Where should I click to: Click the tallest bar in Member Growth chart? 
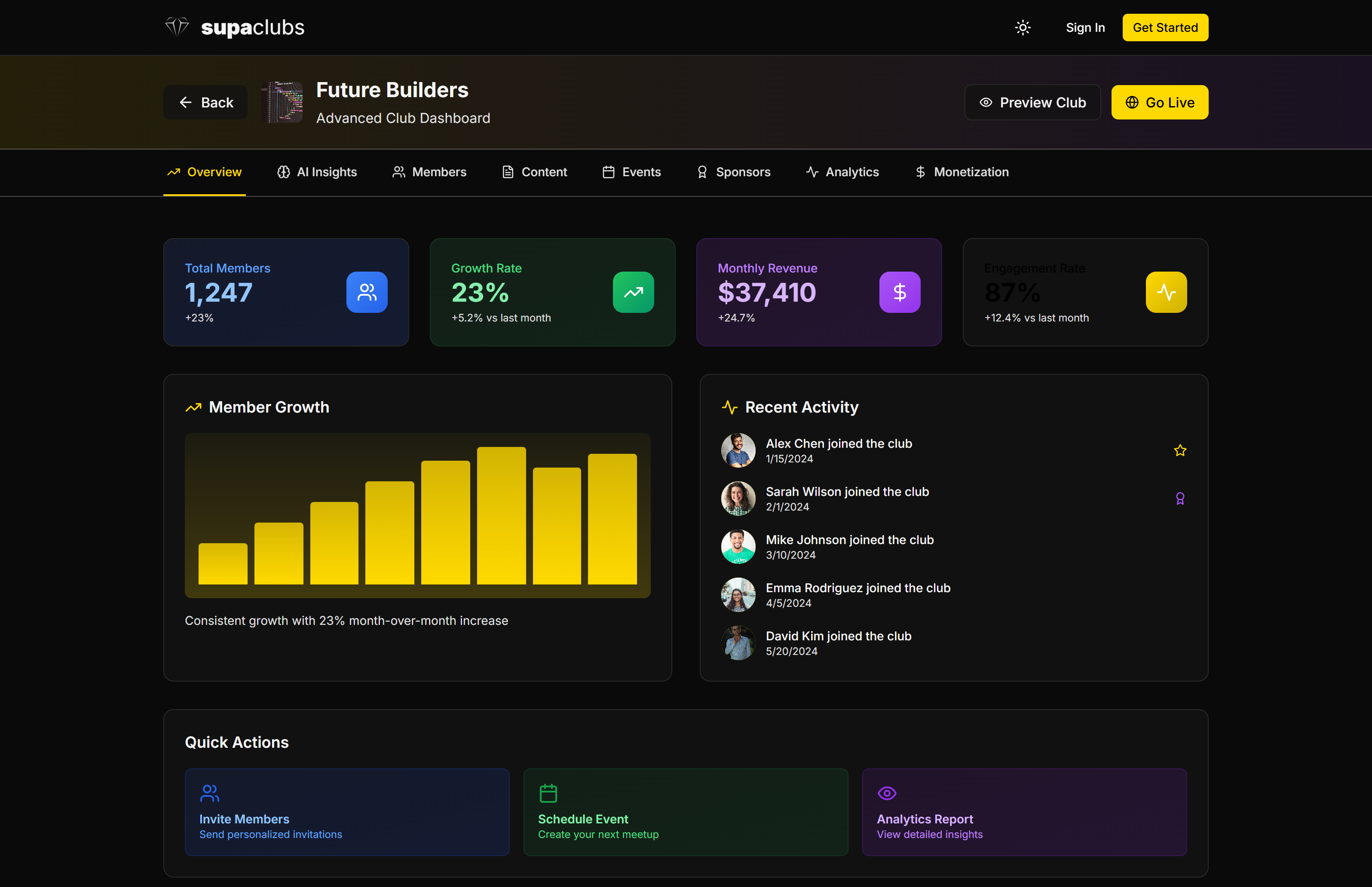click(501, 516)
